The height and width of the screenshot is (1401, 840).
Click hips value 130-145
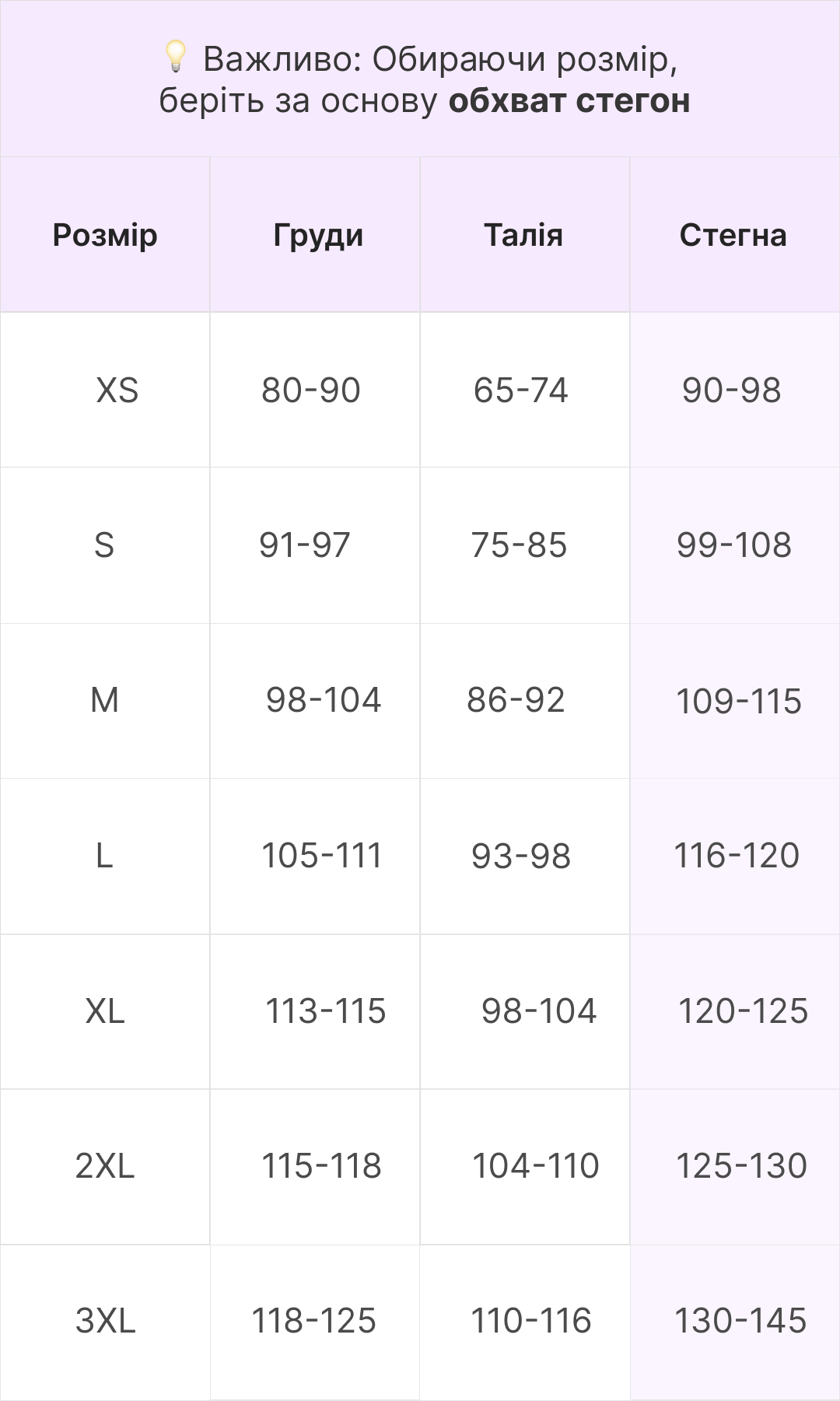tap(740, 1321)
